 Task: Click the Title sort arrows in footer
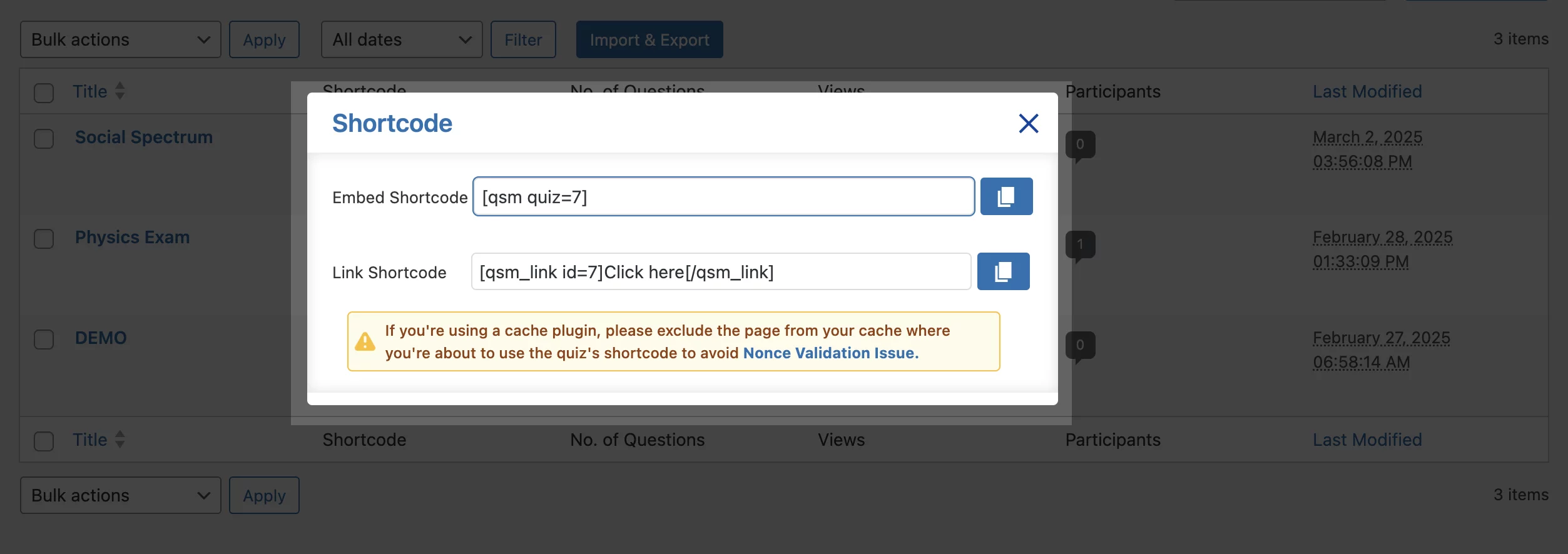pos(120,440)
